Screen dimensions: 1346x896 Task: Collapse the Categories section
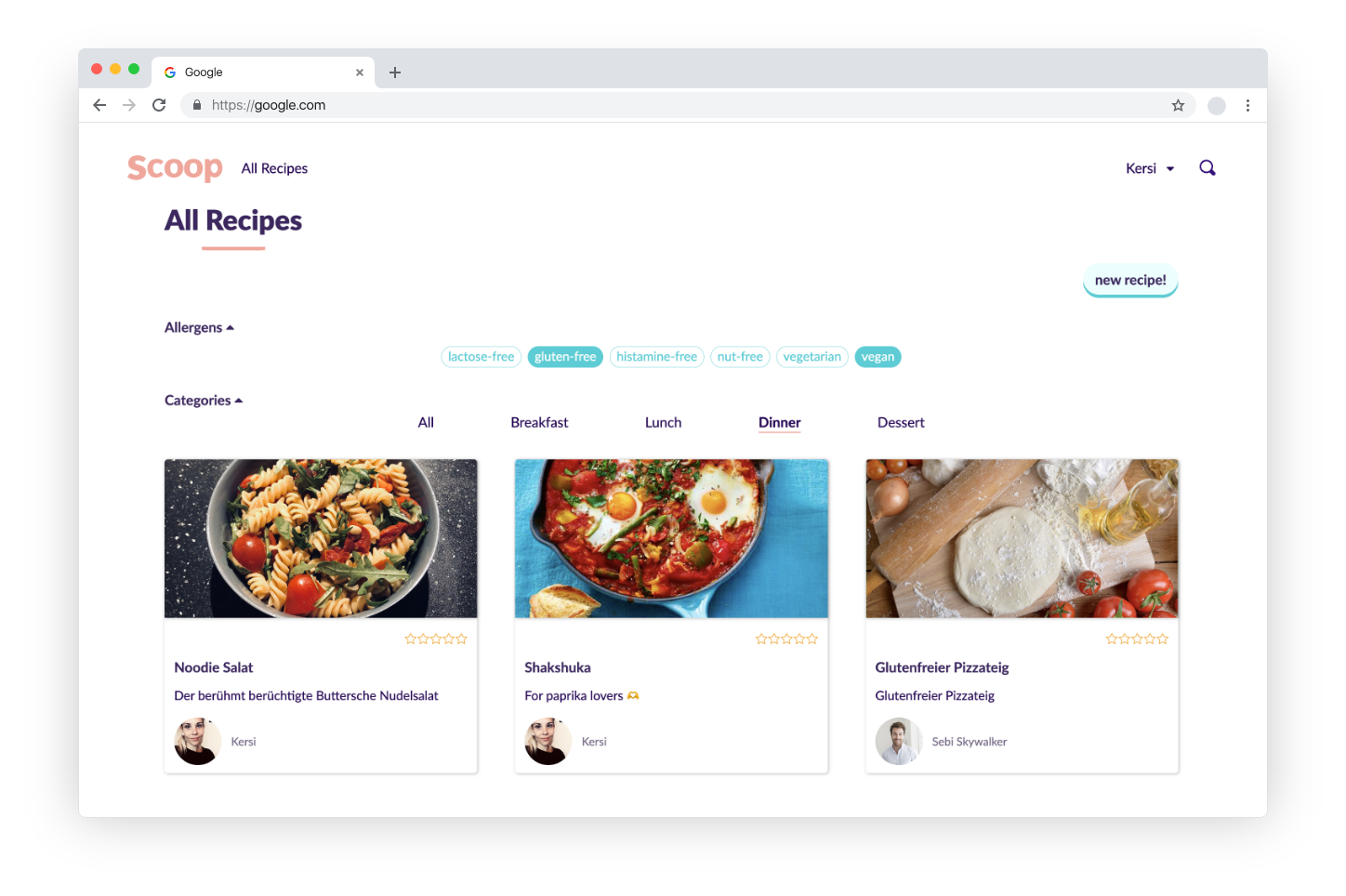(x=204, y=401)
